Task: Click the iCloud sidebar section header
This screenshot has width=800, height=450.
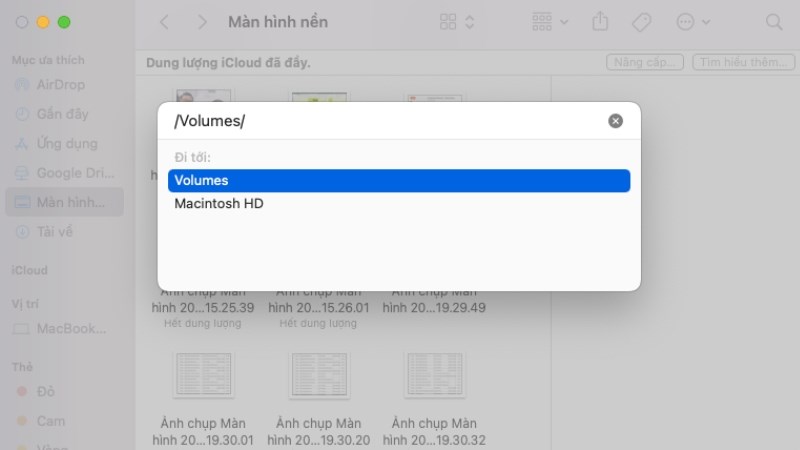Action: coord(30,270)
